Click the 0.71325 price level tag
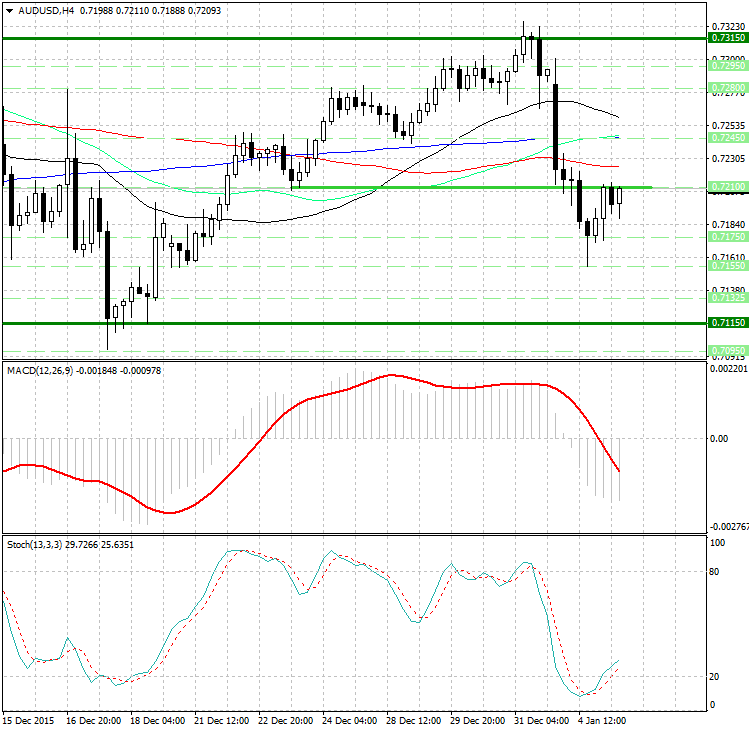This screenshot has width=749, height=732. pyautogui.click(x=727, y=298)
